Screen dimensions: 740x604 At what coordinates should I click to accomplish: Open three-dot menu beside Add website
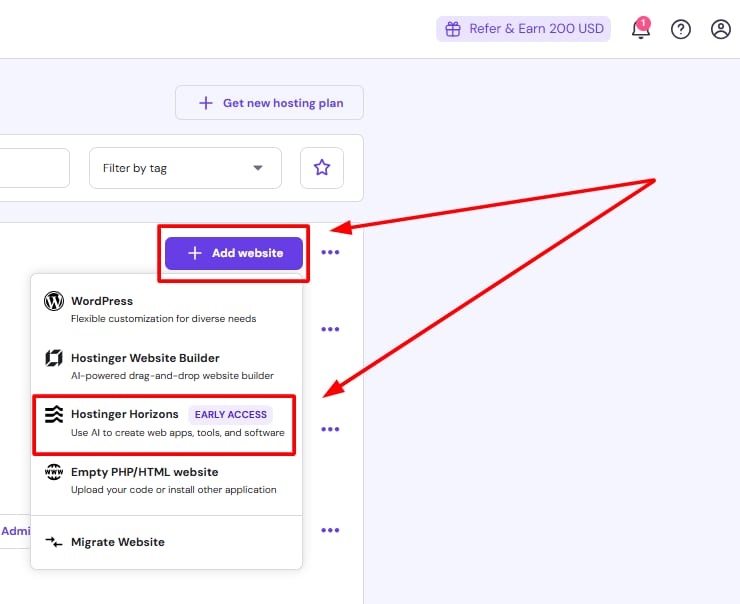pos(331,253)
